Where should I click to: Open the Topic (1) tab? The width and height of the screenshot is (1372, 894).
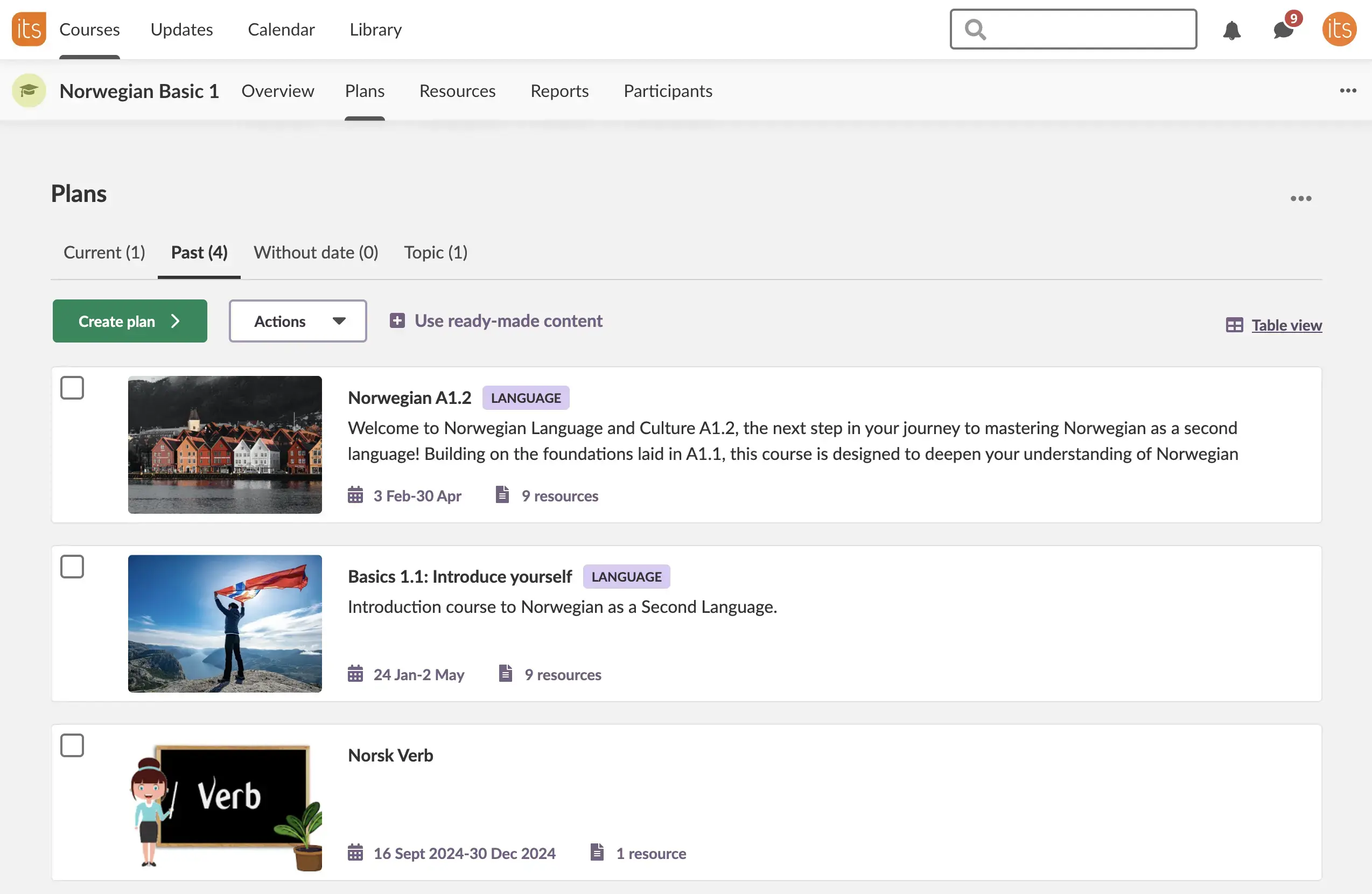click(x=435, y=253)
